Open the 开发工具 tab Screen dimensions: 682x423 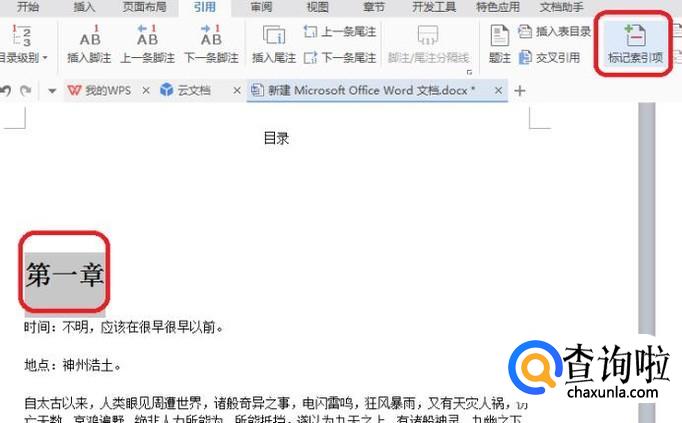pyautogui.click(x=434, y=7)
